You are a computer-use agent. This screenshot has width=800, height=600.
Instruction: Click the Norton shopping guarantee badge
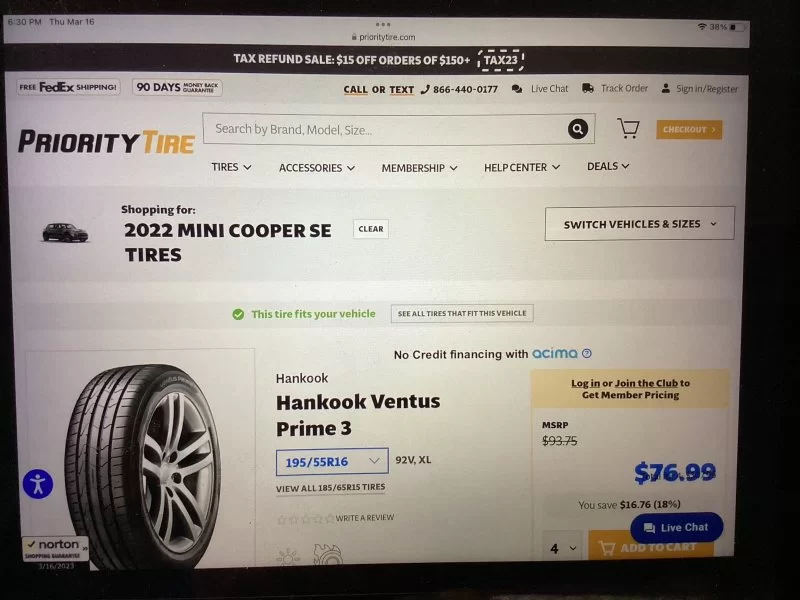coord(55,548)
